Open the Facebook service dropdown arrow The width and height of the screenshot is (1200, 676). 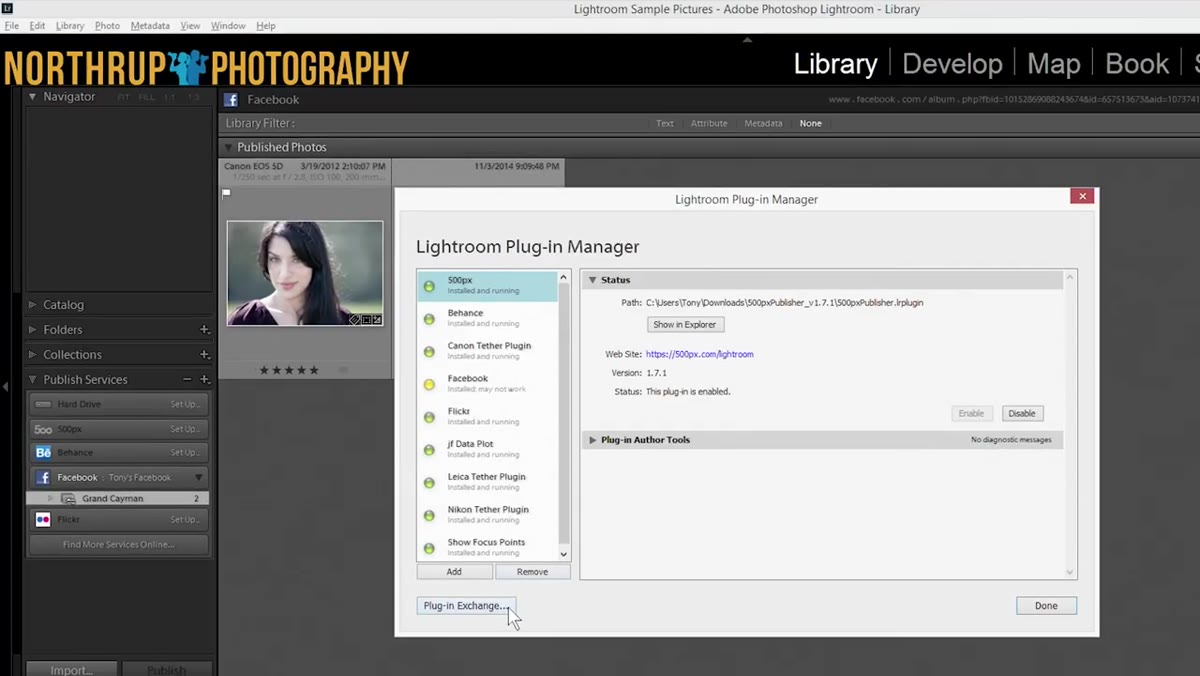(x=198, y=478)
